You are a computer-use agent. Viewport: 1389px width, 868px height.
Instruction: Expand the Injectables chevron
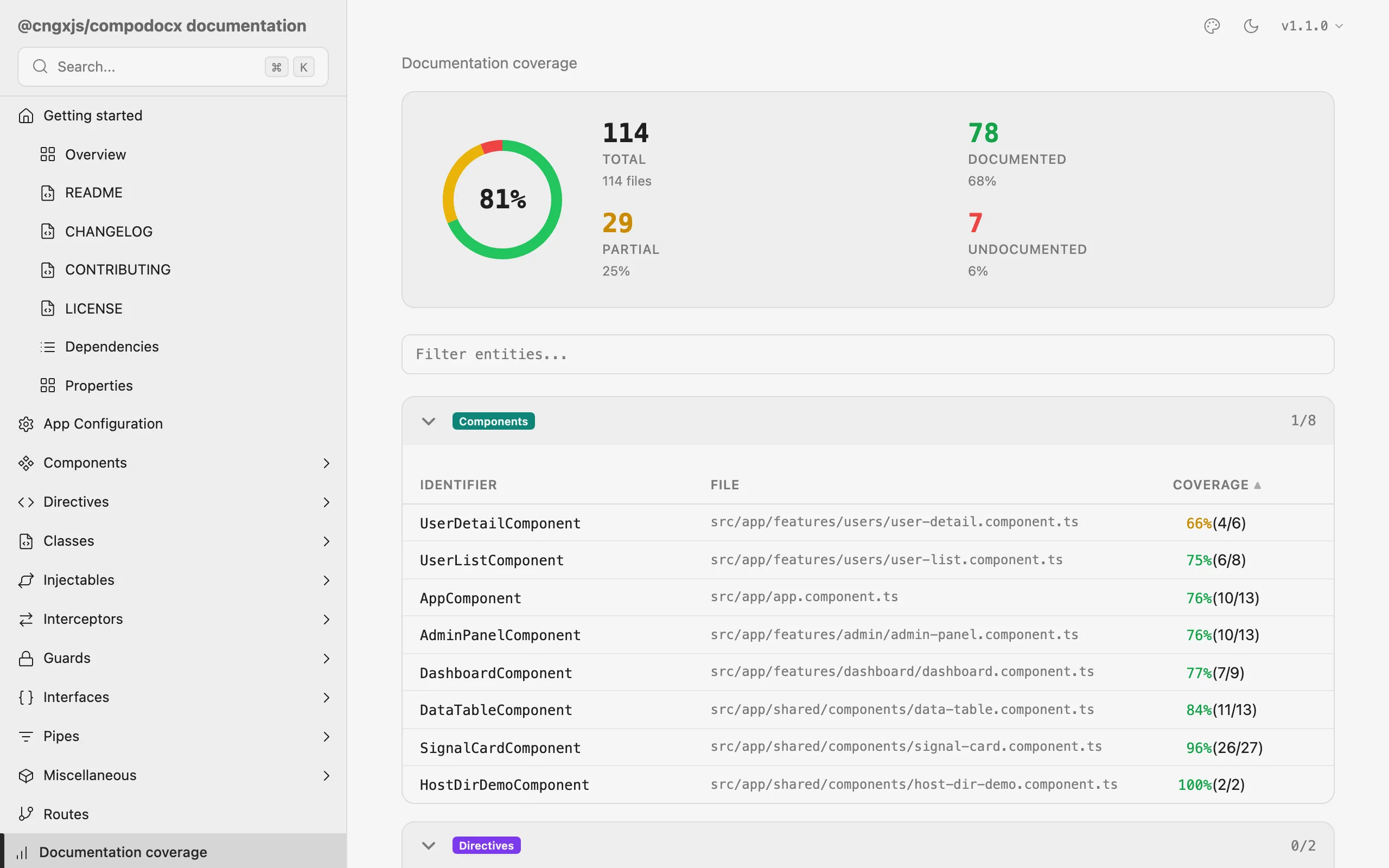tap(326, 580)
